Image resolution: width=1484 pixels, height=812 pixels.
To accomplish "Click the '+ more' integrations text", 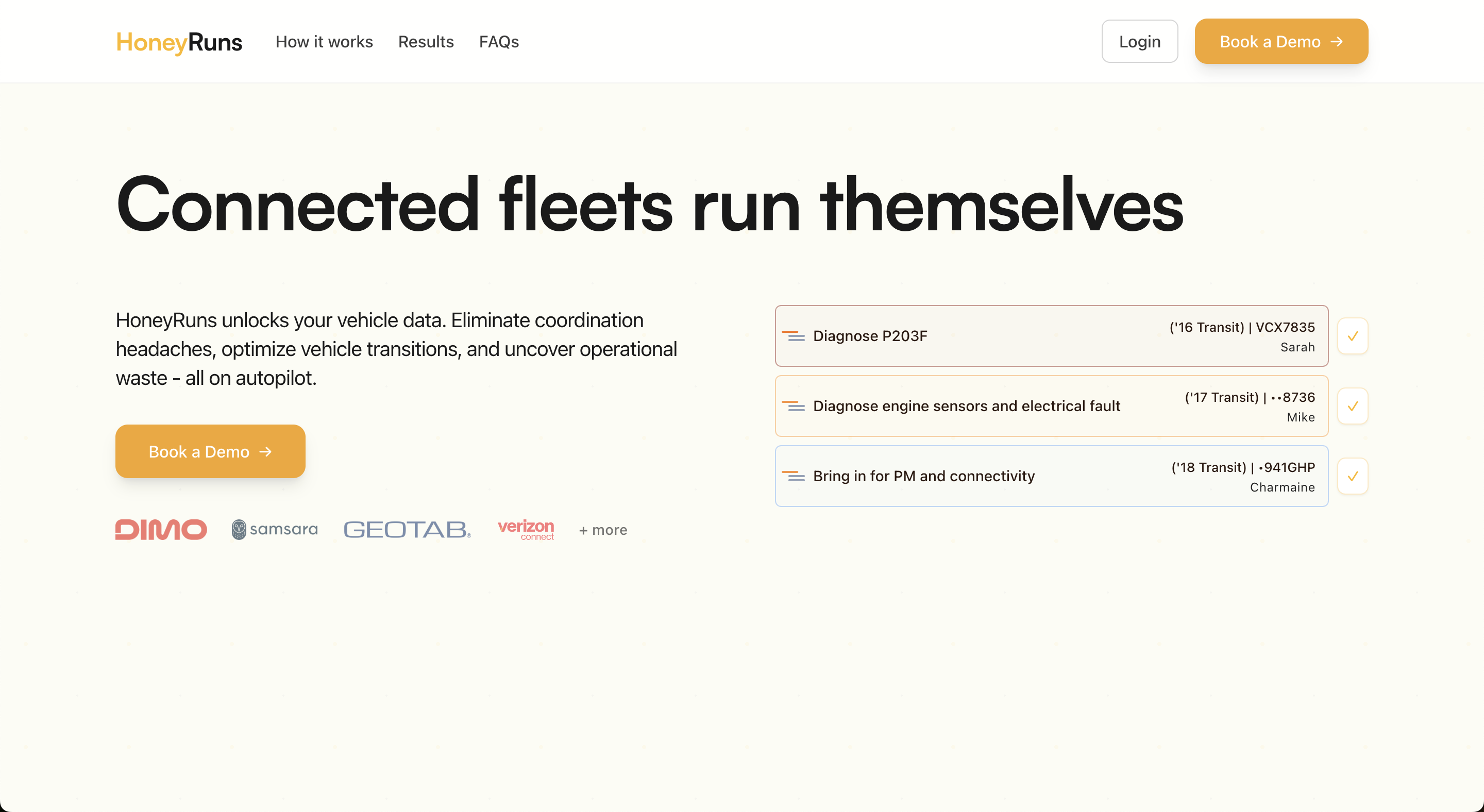I will tap(602, 530).
